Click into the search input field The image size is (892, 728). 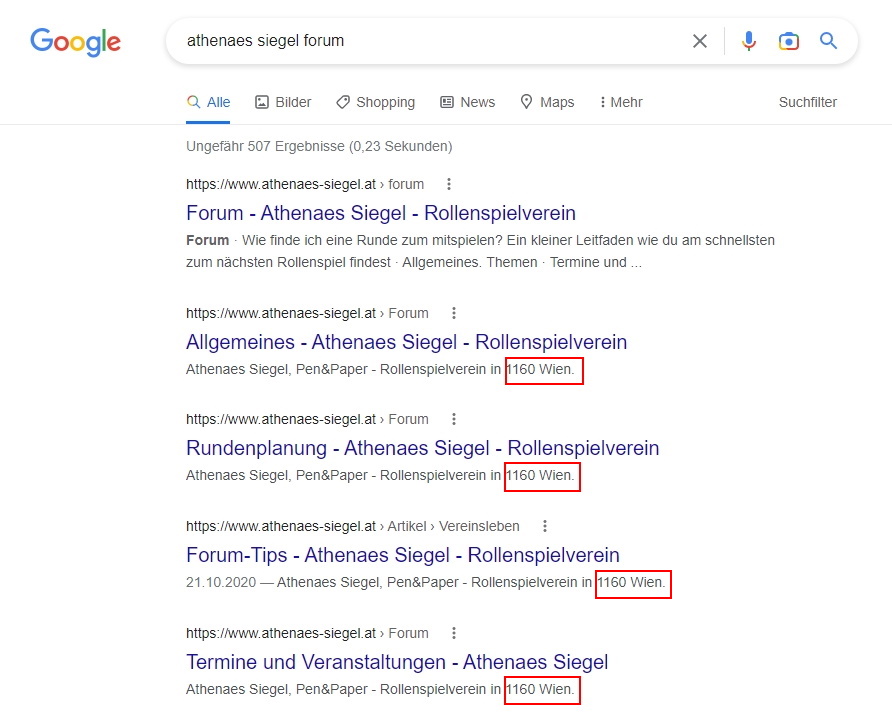pos(430,41)
